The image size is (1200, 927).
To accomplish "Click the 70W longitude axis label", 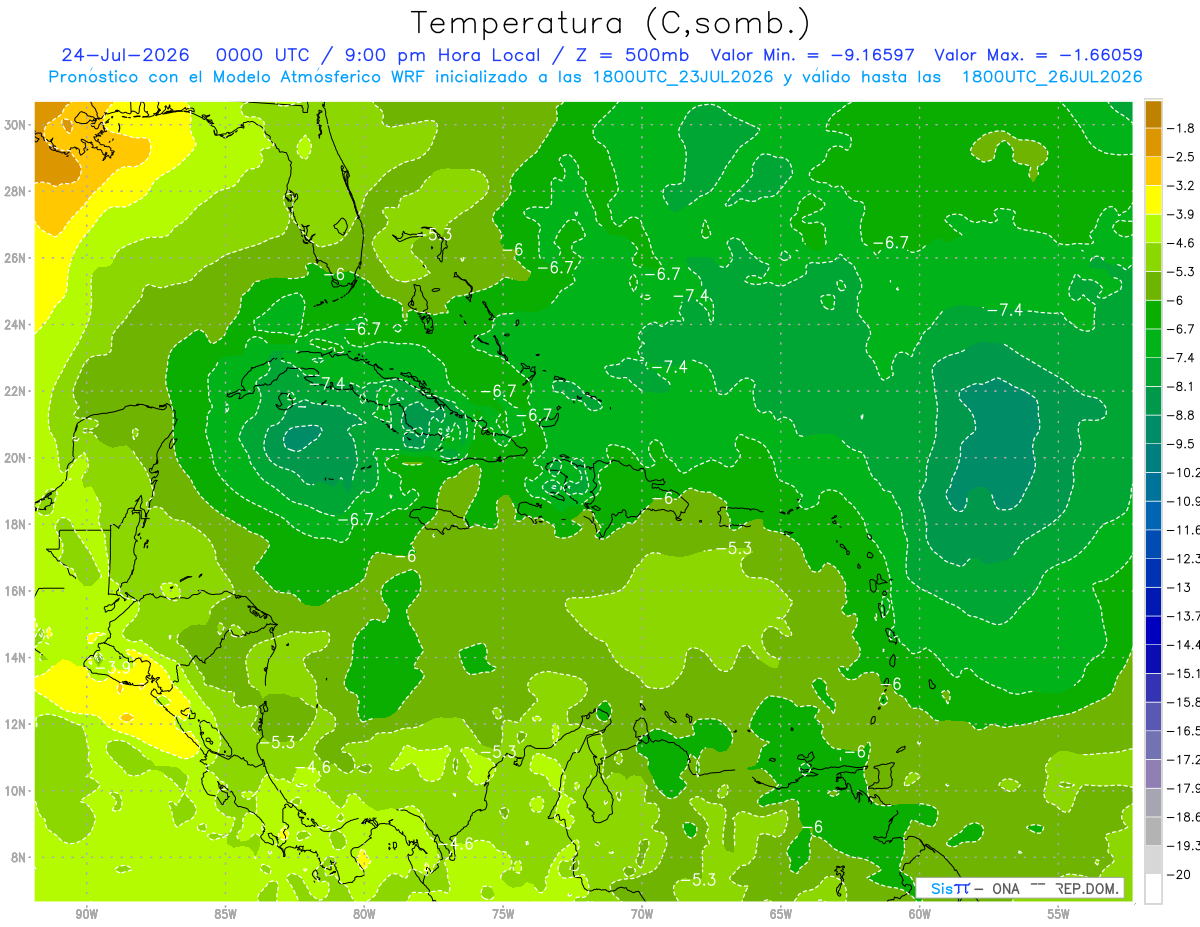I will point(642,914).
